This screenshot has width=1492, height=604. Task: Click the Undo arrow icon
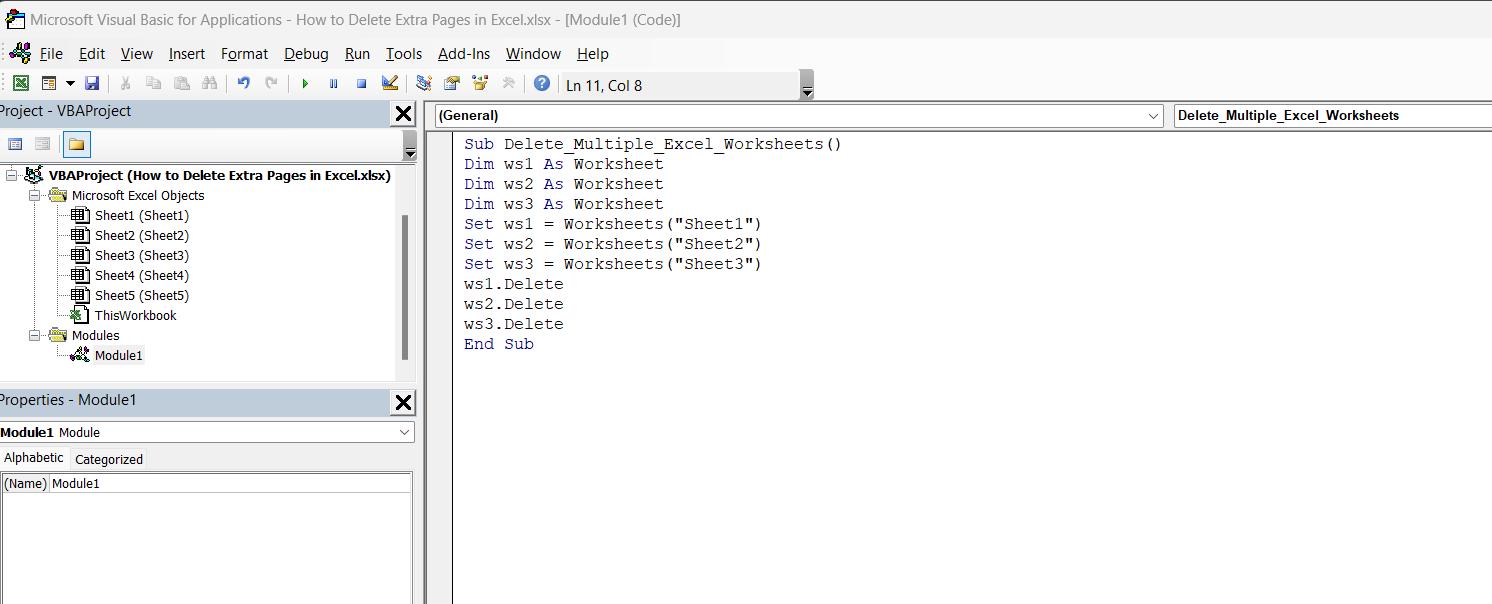click(x=243, y=84)
